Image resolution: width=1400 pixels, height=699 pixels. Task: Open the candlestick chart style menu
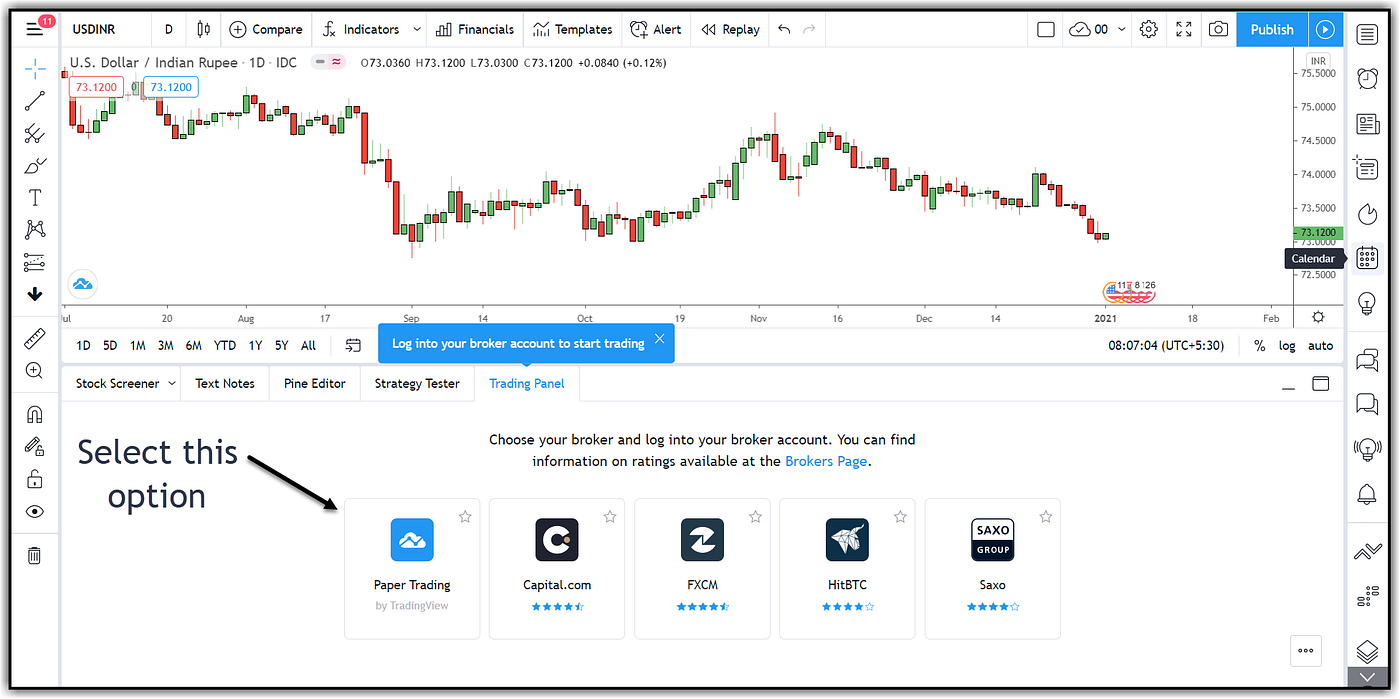204,29
